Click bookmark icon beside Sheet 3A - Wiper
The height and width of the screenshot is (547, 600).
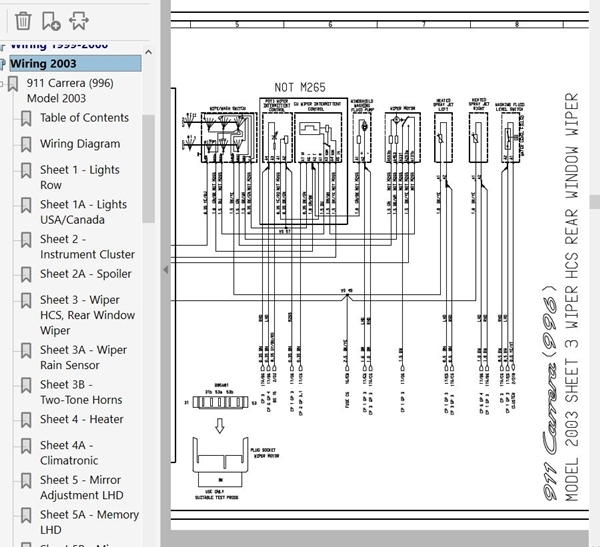click(x=26, y=351)
